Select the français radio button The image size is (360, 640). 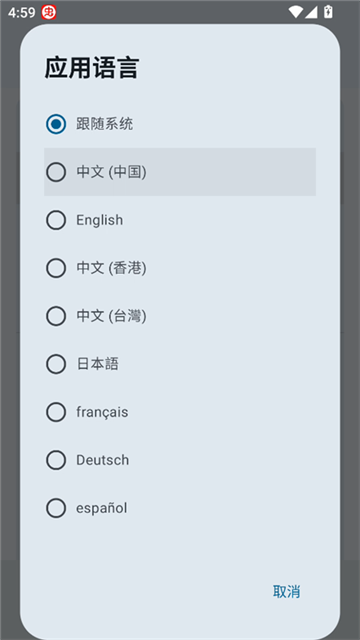pos(56,412)
